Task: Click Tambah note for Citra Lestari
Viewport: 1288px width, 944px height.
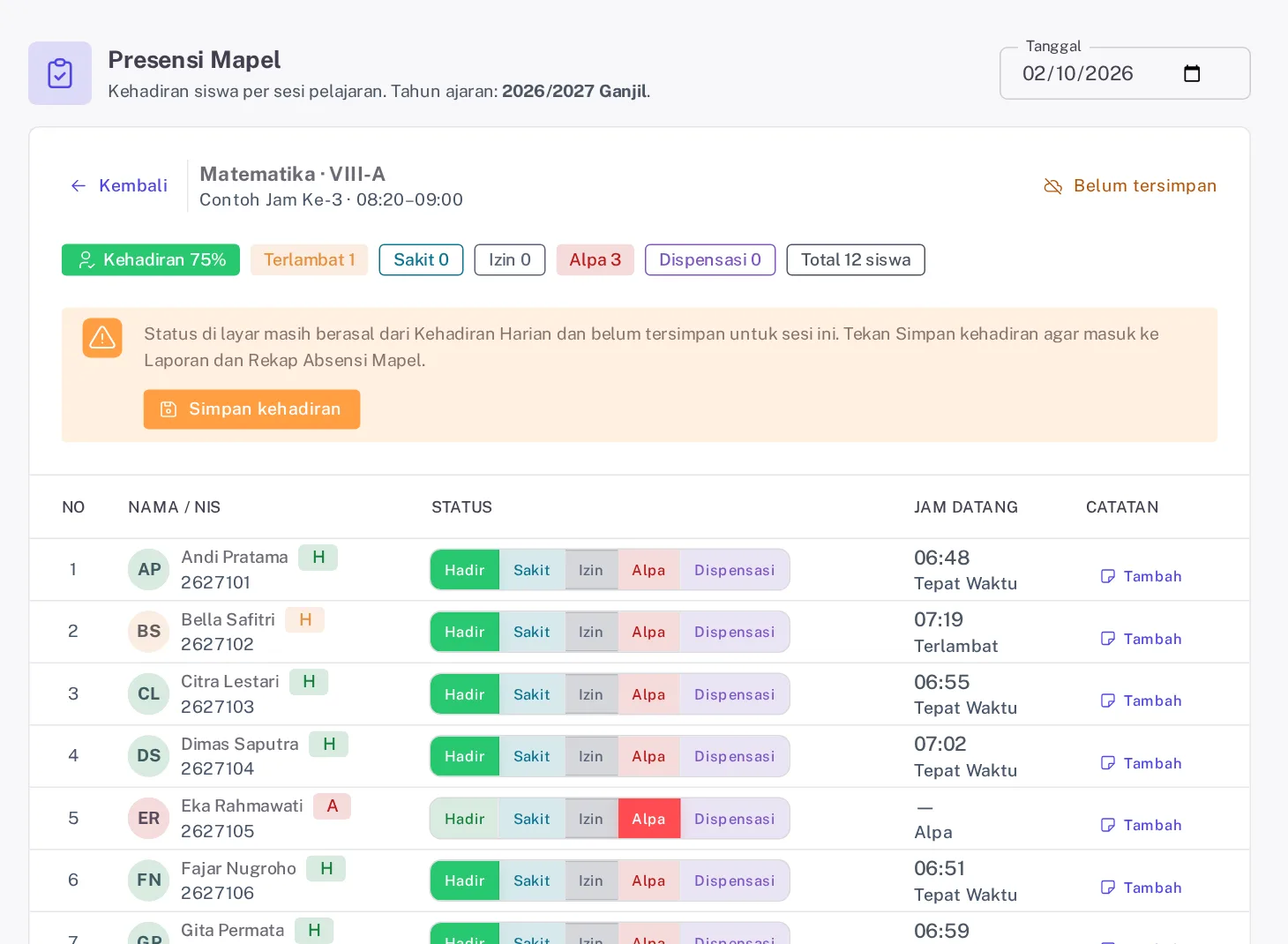Action: [1141, 701]
